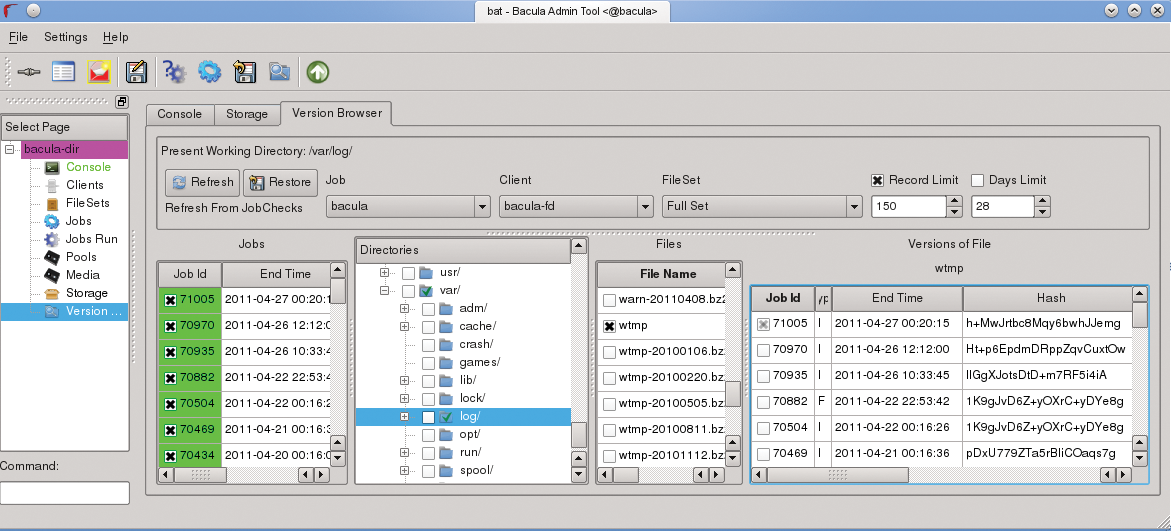This screenshot has width=1171, height=531.
Task: Click the connect plug toolbar icon
Action: [x=28, y=72]
